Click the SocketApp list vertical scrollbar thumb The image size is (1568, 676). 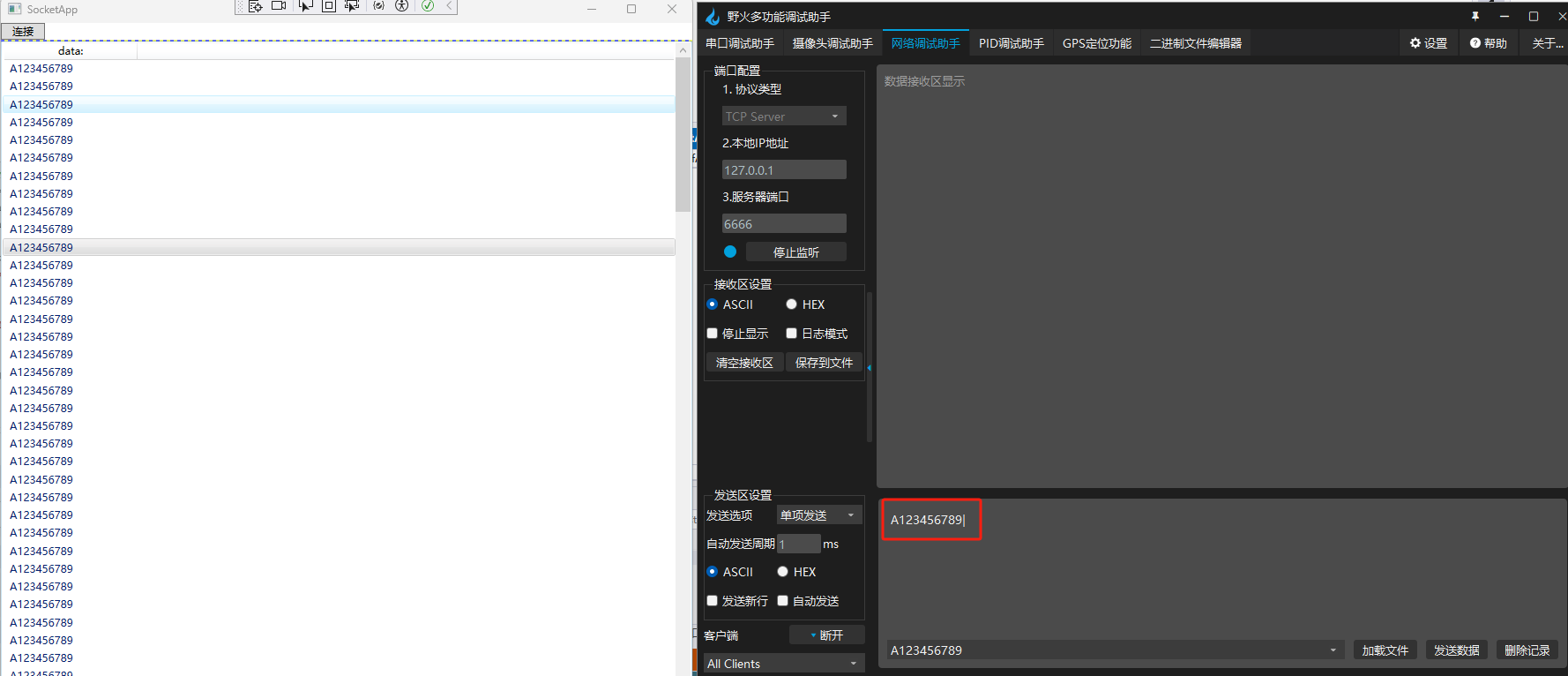(683, 135)
